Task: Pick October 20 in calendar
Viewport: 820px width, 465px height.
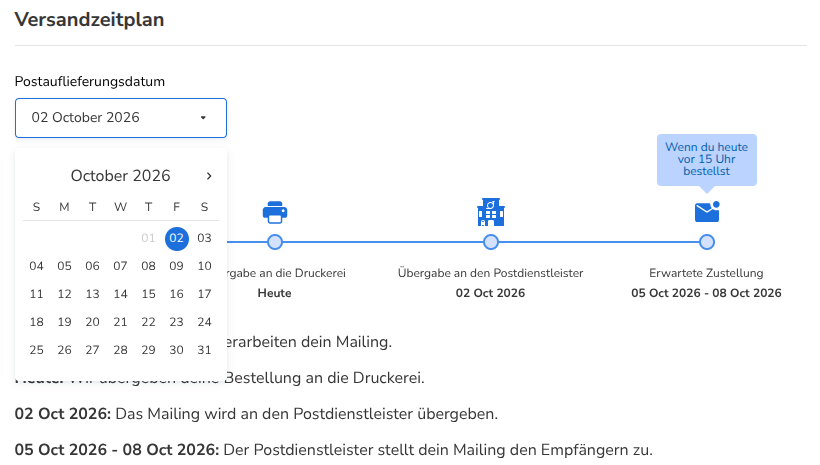Action: [x=93, y=322]
